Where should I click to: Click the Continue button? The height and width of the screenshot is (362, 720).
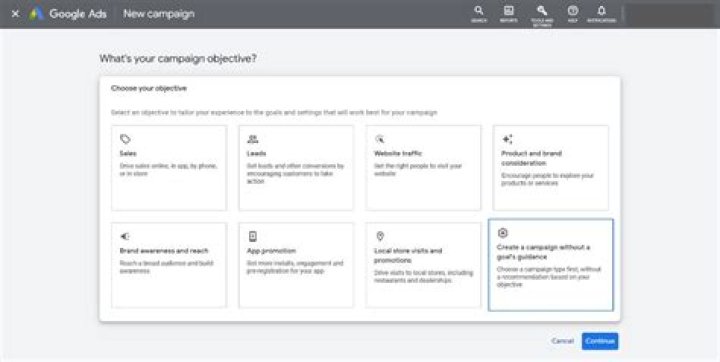600,341
